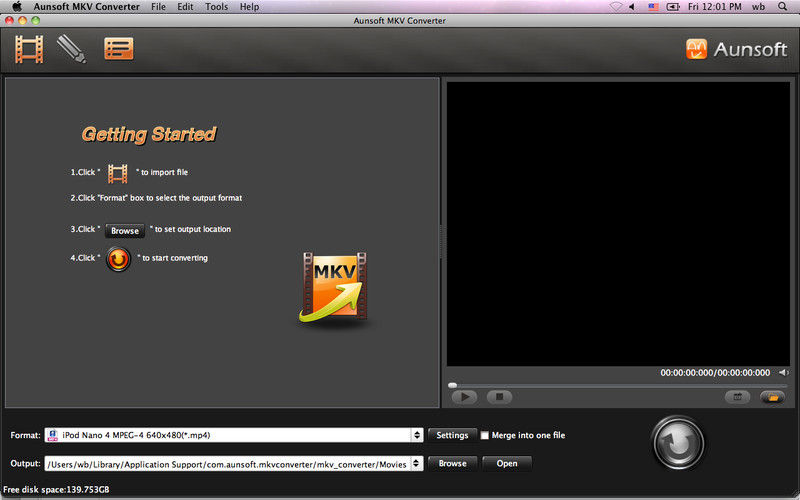Expand the Format dropdown list
The image size is (800, 500).
point(417,435)
